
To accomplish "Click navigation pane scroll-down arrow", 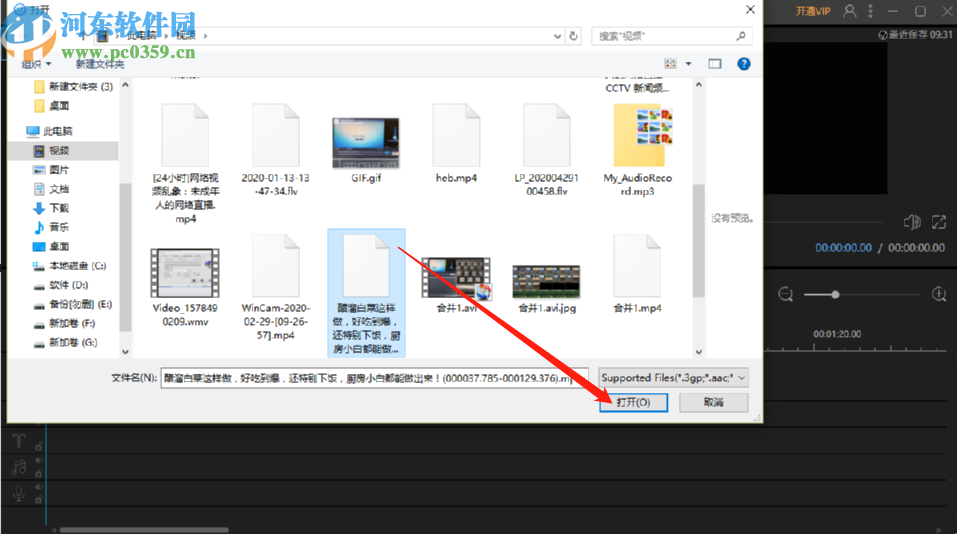I will pyautogui.click(x=125, y=352).
